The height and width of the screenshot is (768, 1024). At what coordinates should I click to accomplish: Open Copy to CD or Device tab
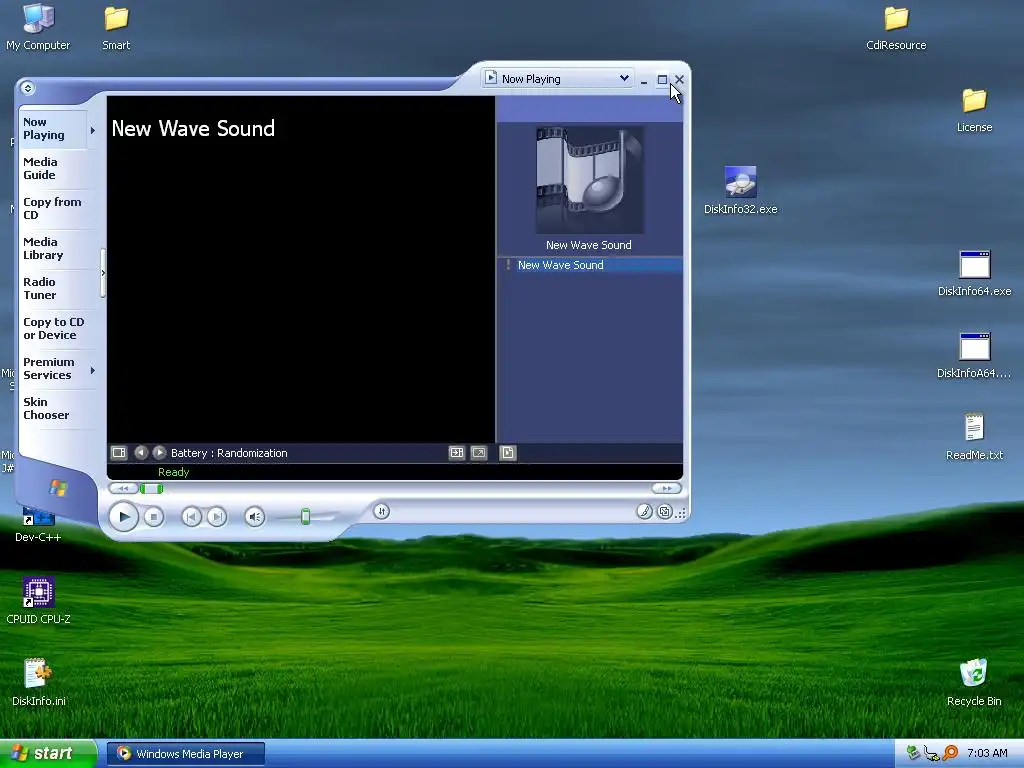pyautogui.click(x=54, y=328)
